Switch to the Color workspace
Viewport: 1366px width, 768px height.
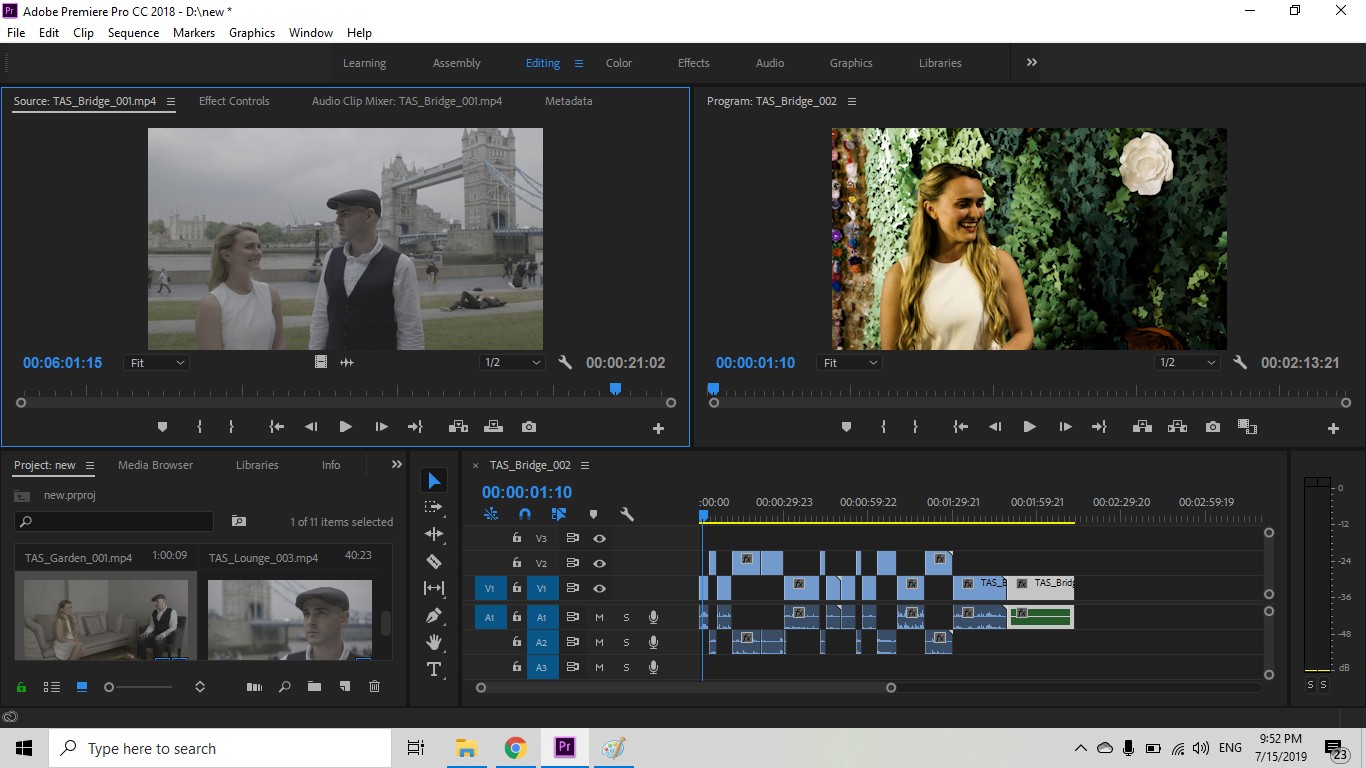(619, 63)
